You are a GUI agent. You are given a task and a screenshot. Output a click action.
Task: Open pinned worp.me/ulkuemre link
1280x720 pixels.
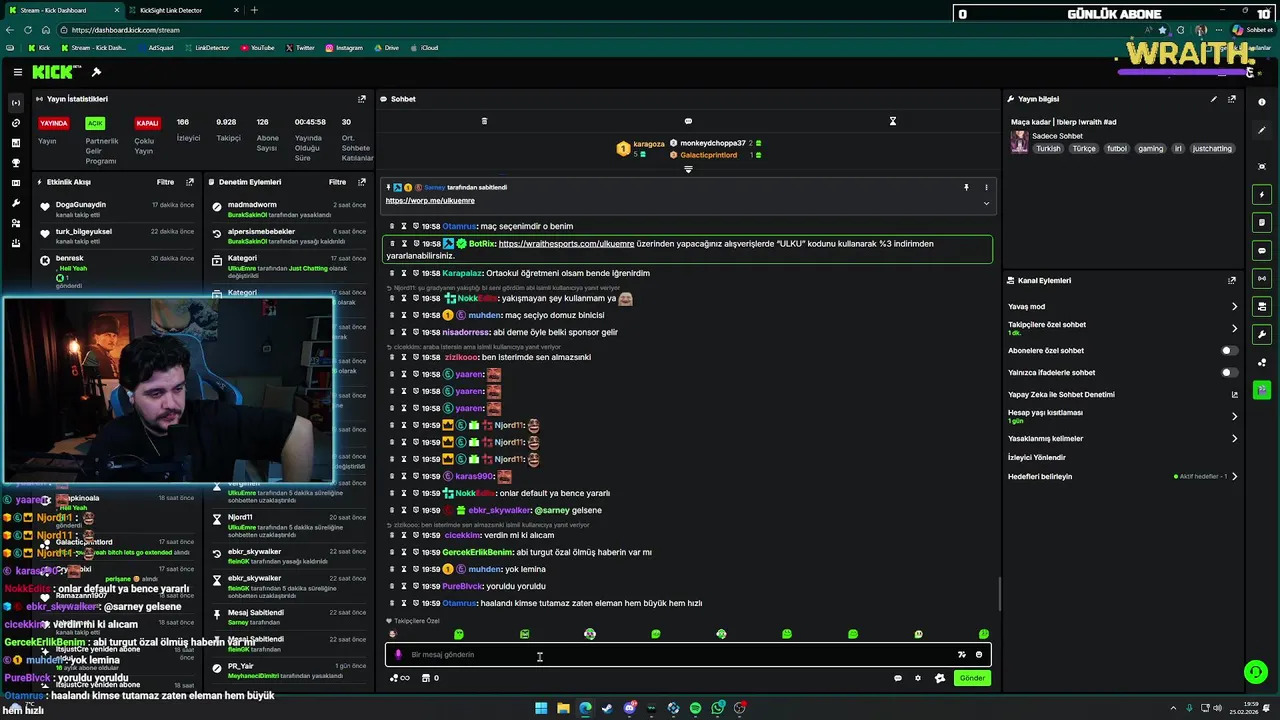click(x=430, y=201)
